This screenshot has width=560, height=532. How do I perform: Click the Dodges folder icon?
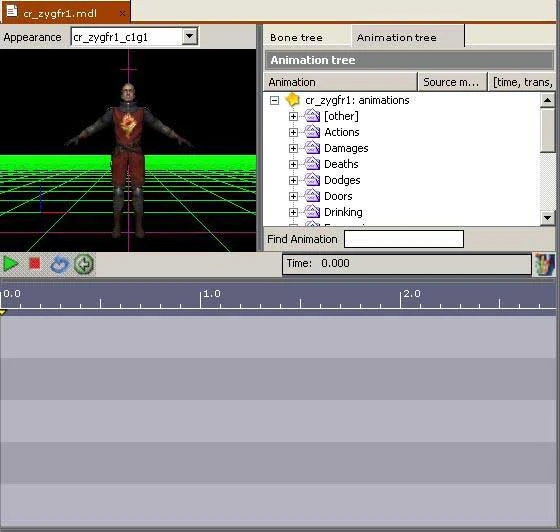pos(312,180)
